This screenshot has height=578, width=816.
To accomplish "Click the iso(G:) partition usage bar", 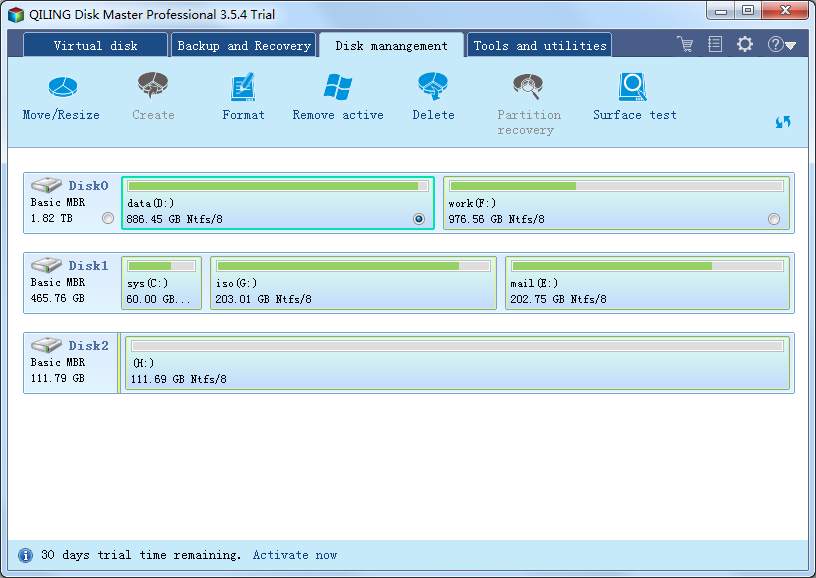I will (353, 266).
